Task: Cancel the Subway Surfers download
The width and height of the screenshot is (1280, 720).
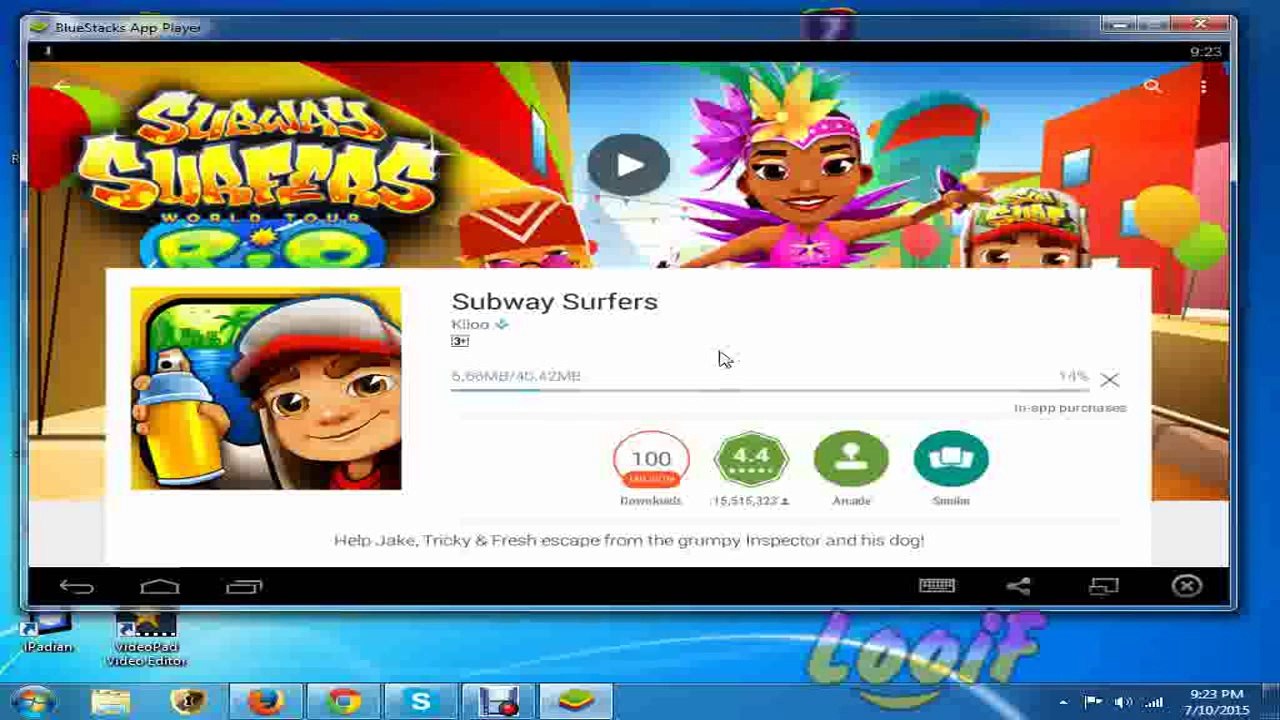Action: click(1110, 380)
